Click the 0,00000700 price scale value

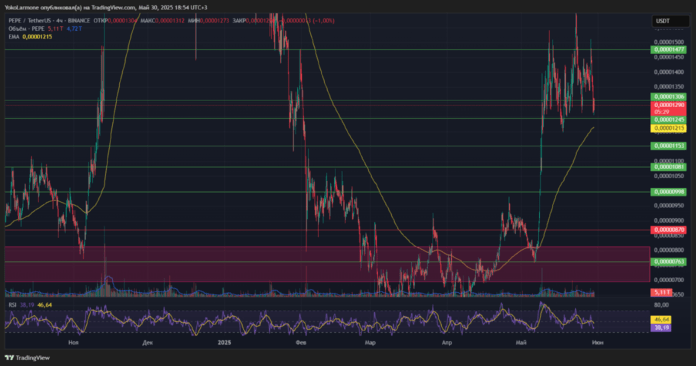point(668,280)
